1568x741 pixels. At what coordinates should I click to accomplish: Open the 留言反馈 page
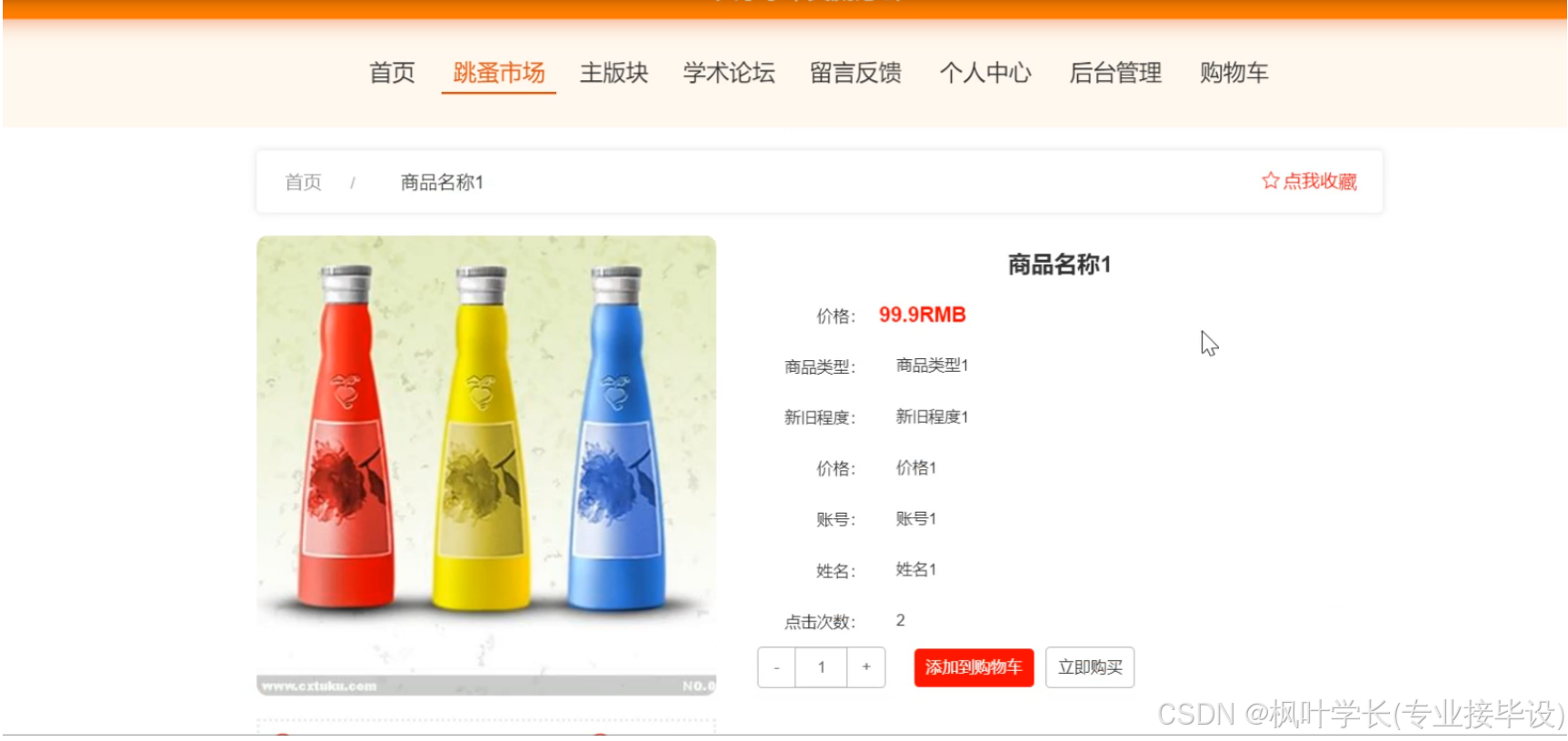tap(855, 73)
